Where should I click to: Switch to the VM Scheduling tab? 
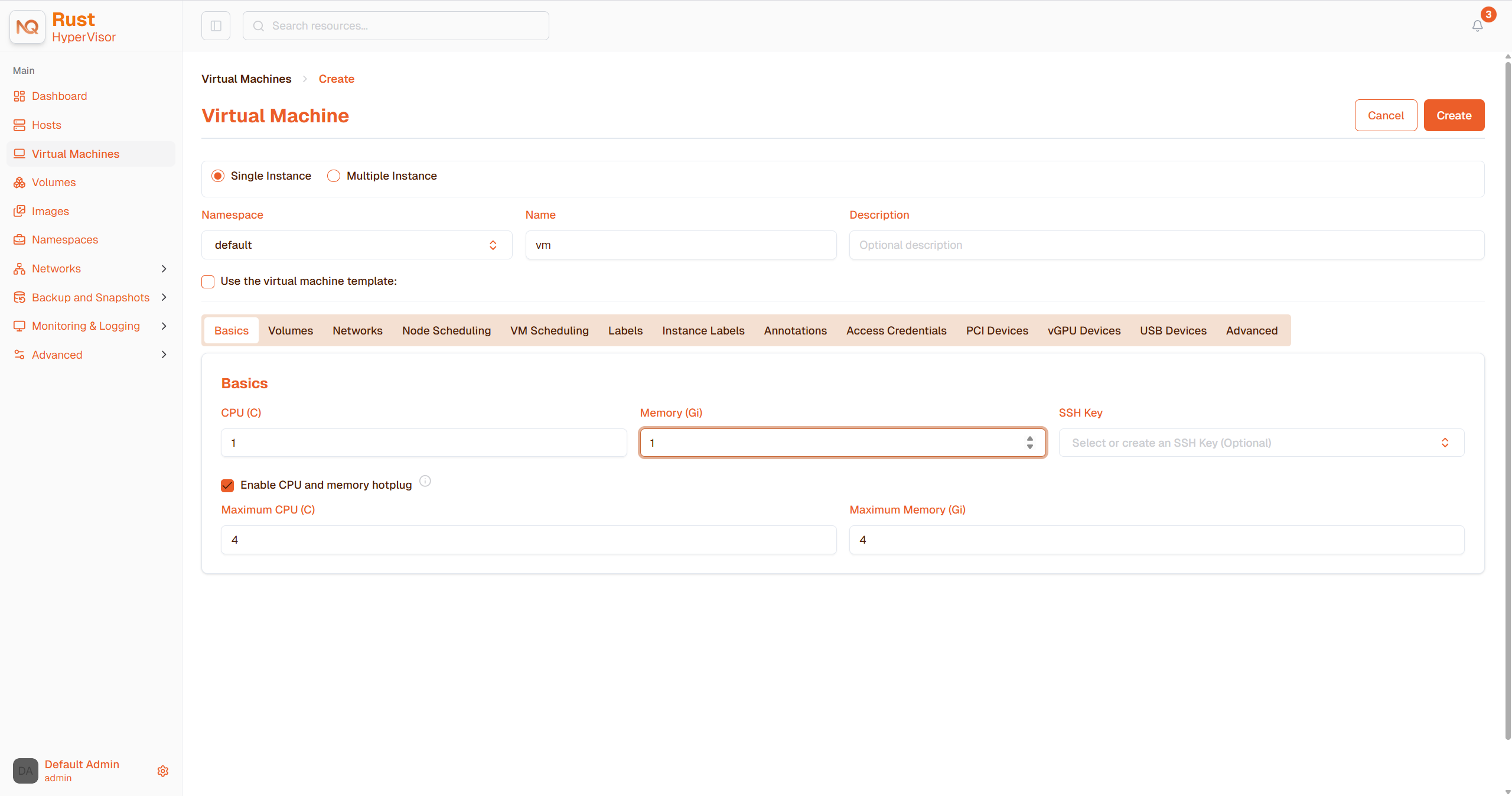(549, 331)
